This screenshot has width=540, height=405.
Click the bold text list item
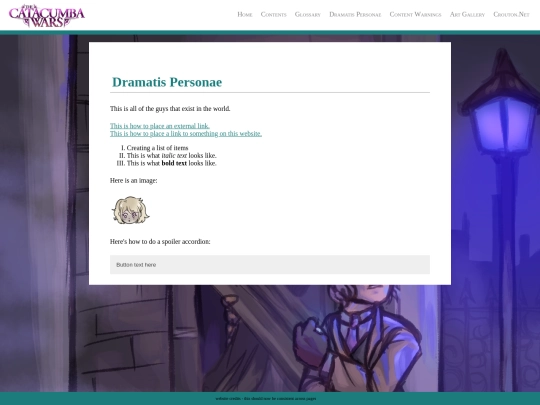[172, 163]
